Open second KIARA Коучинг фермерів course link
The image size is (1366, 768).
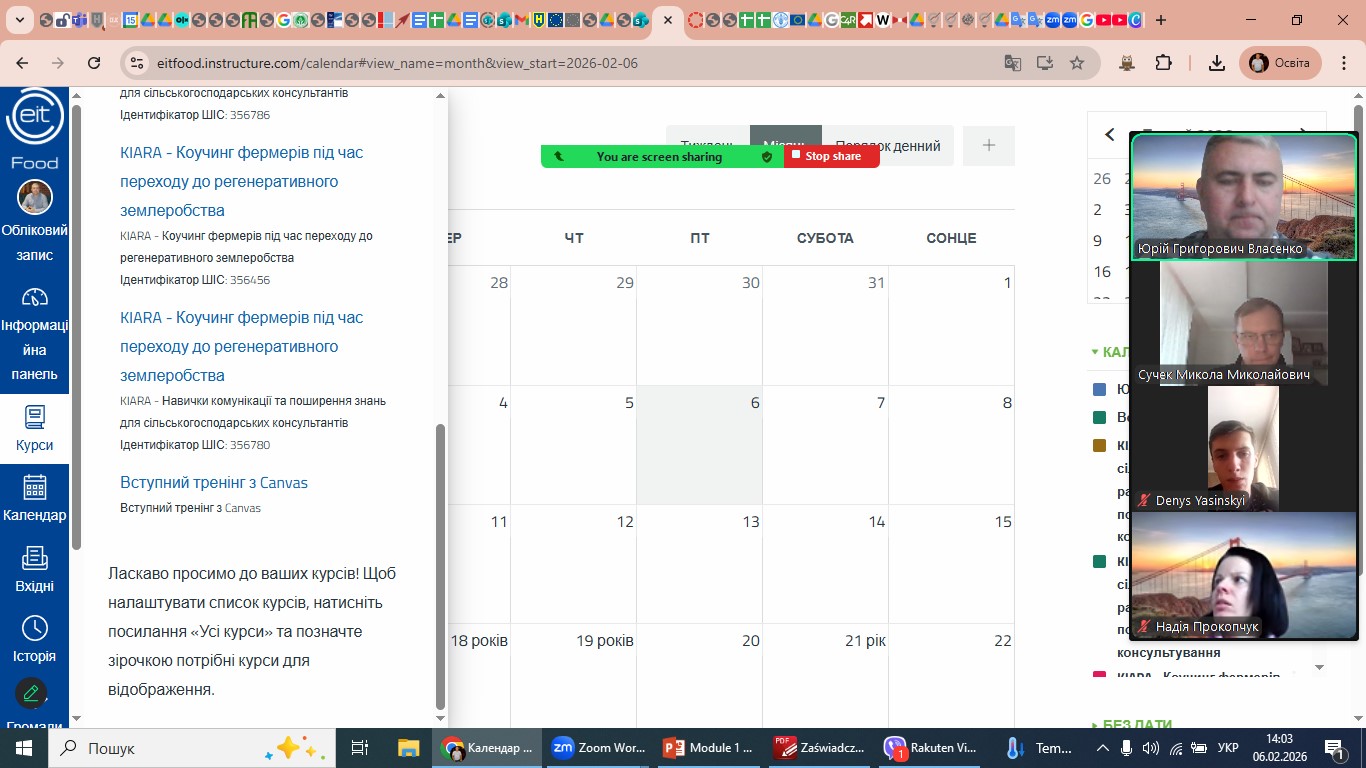point(242,346)
